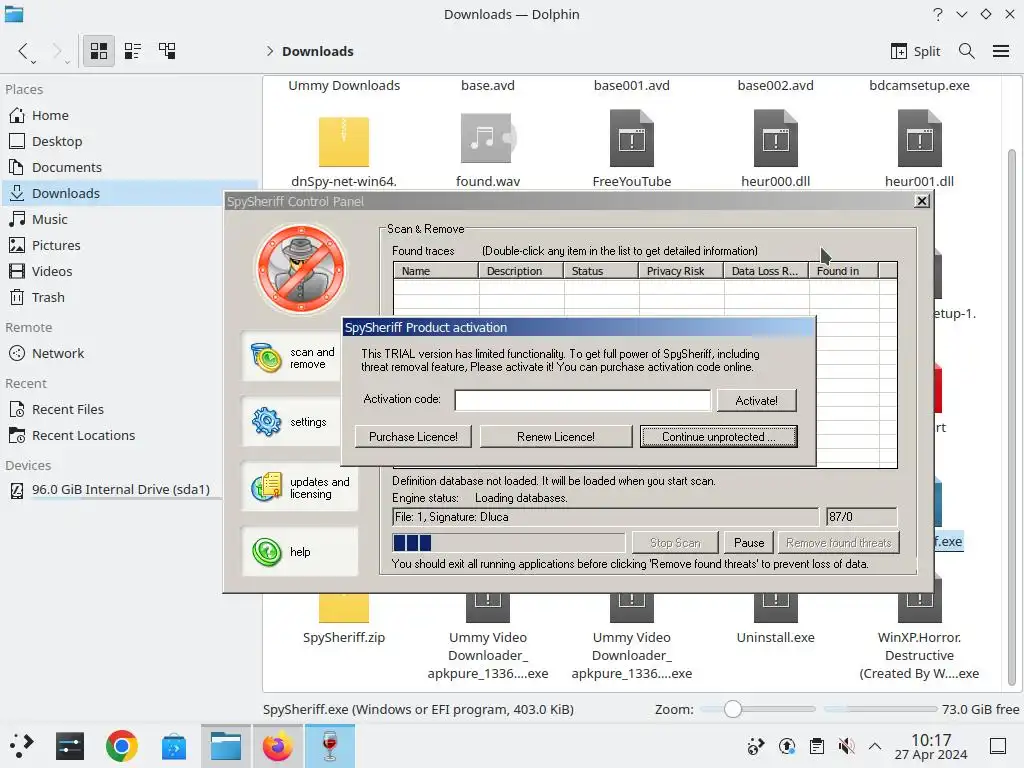This screenshot has height=768, width=1024.
Task: Select heur000.dll file icon
Action: [776, 138]
